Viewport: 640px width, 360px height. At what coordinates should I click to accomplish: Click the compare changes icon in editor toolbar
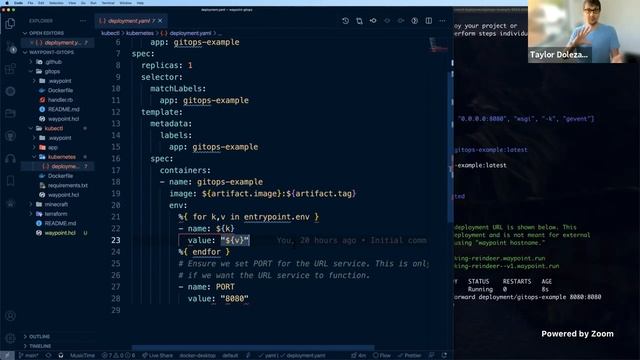coord(359,21)
